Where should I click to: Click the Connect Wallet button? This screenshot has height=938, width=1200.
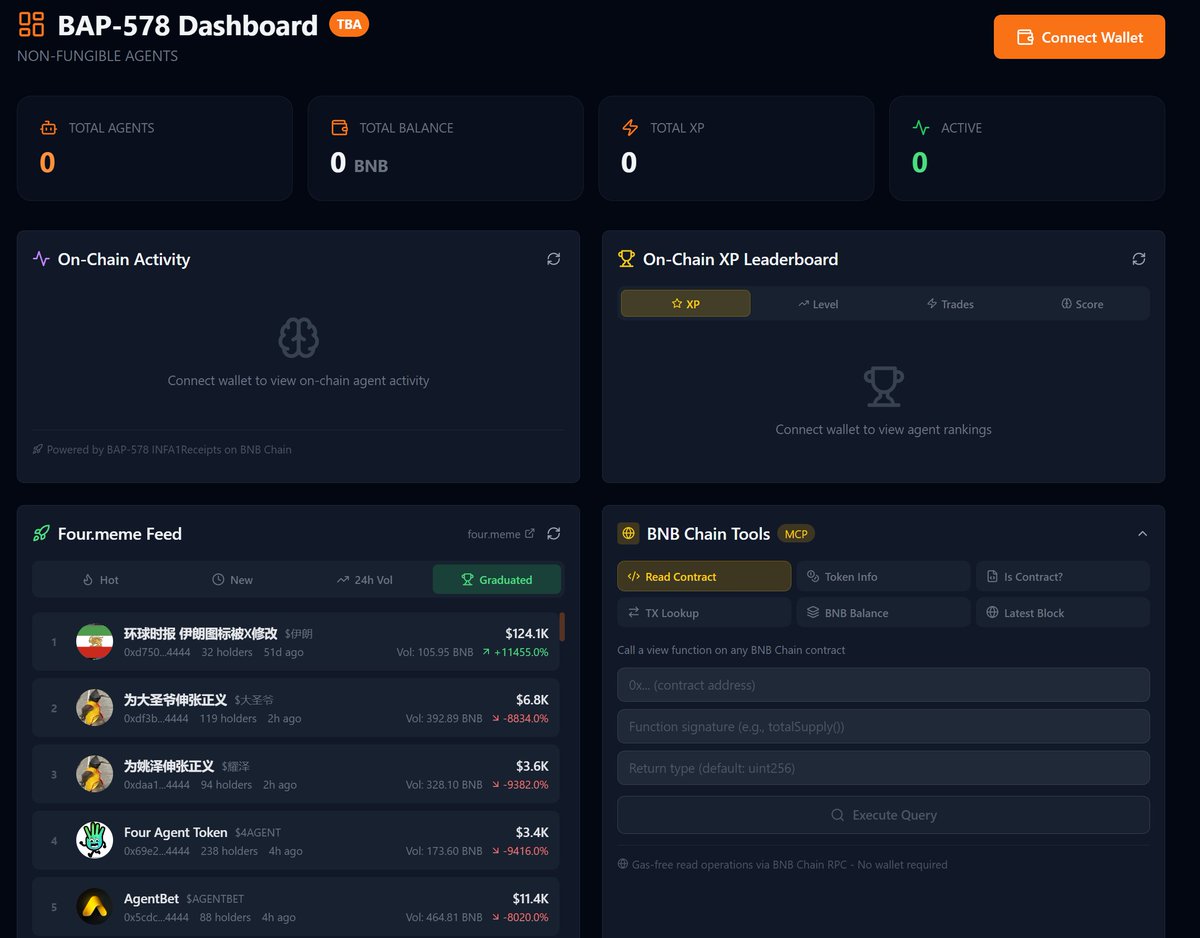[x=1079, y=37]
